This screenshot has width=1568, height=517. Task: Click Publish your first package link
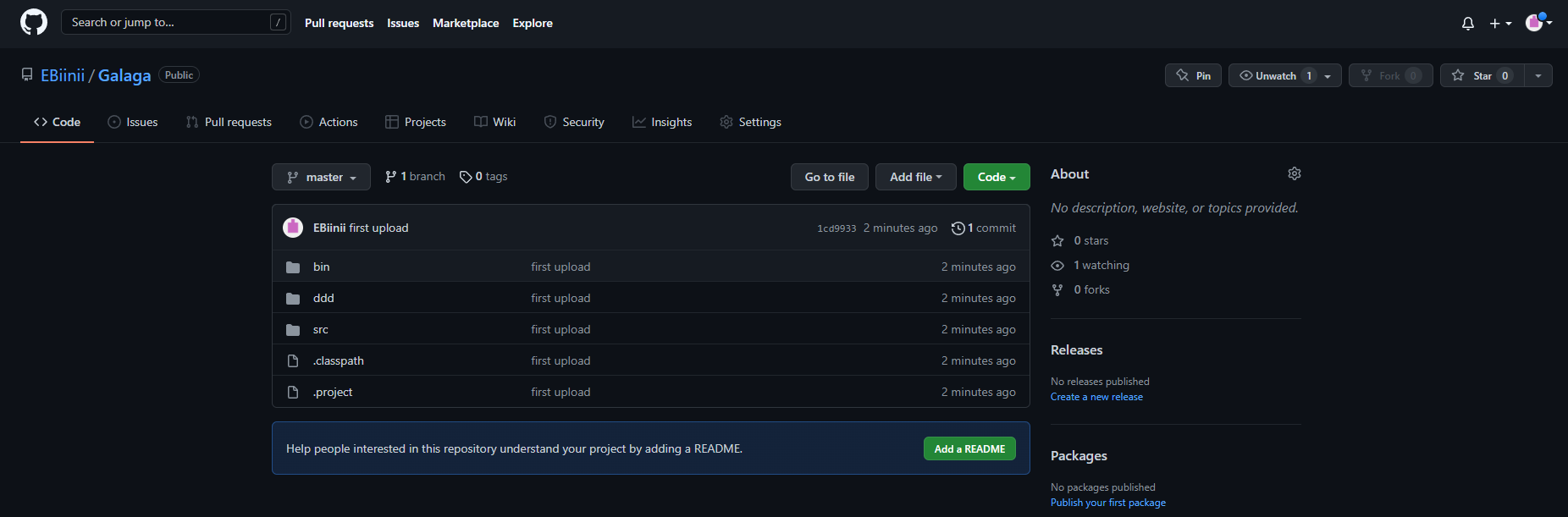1108,503
